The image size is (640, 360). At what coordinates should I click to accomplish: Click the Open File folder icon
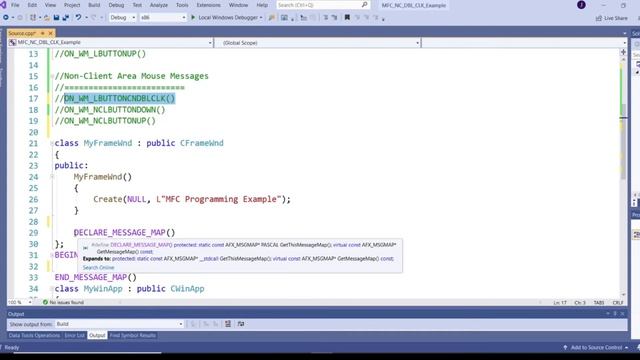point(47,18)
